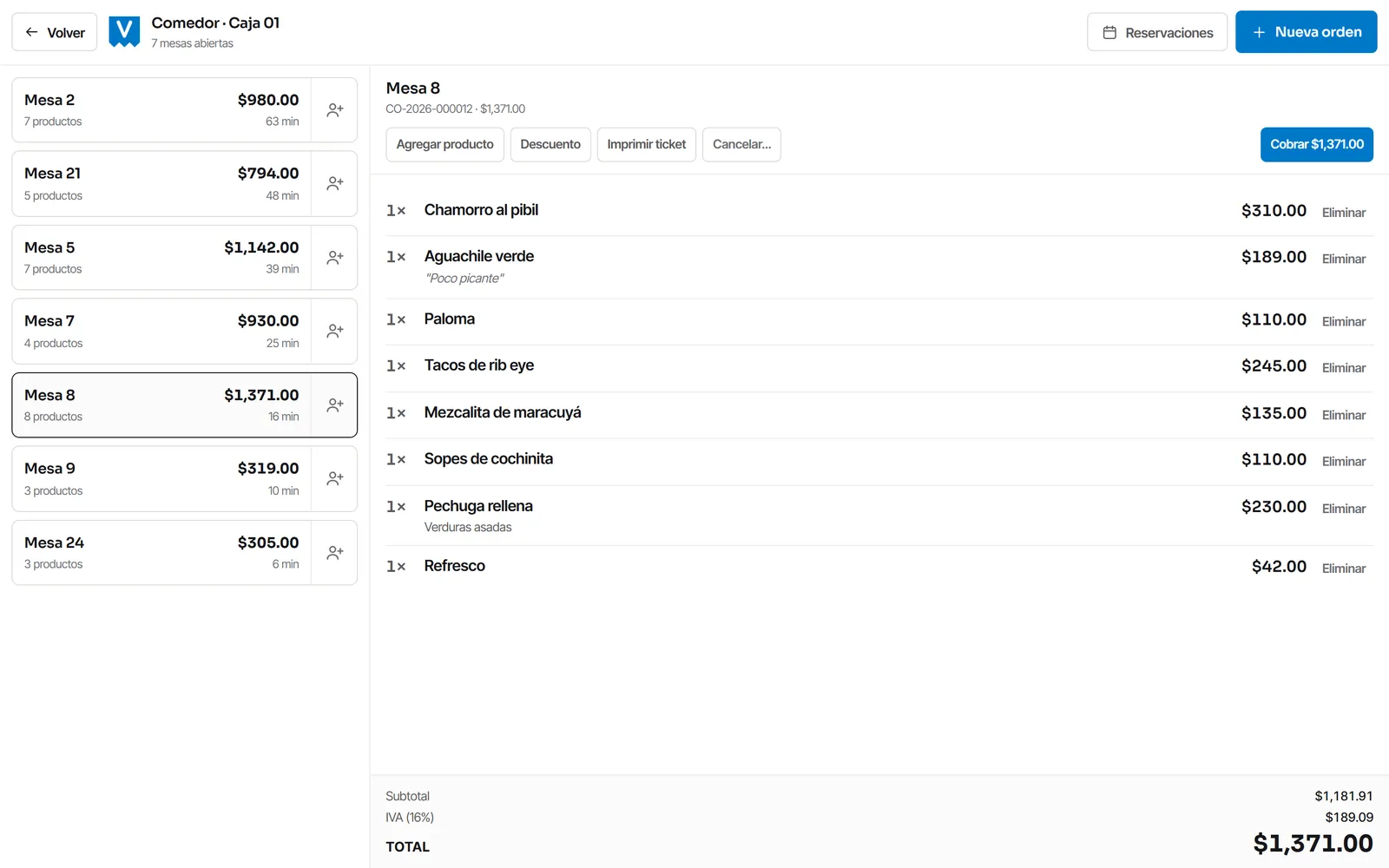Remove Pechuga rellena with Eliminar

click(x=1343, y=509)
